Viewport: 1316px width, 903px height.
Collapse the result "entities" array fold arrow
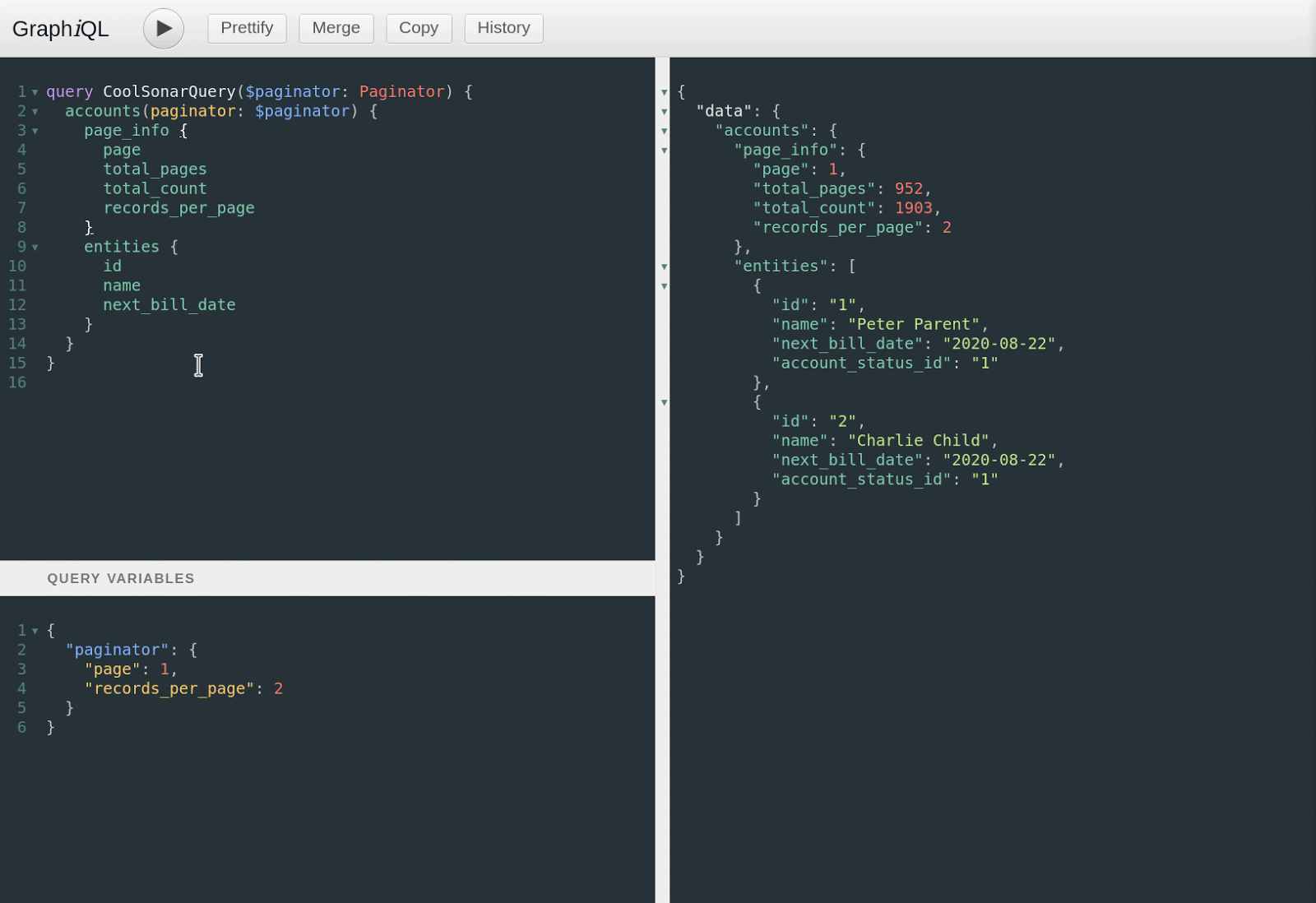[664, 266]
